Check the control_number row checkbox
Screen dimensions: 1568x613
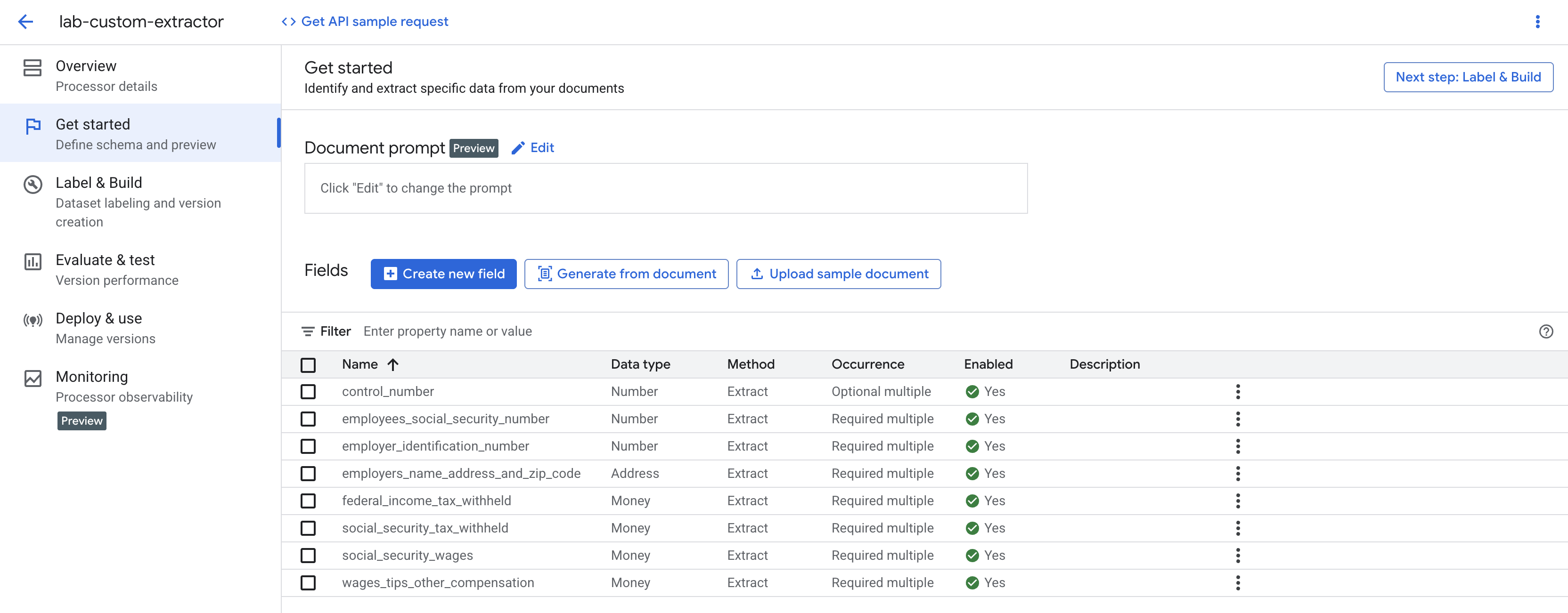pyautogui.click(x=308, y=392)
